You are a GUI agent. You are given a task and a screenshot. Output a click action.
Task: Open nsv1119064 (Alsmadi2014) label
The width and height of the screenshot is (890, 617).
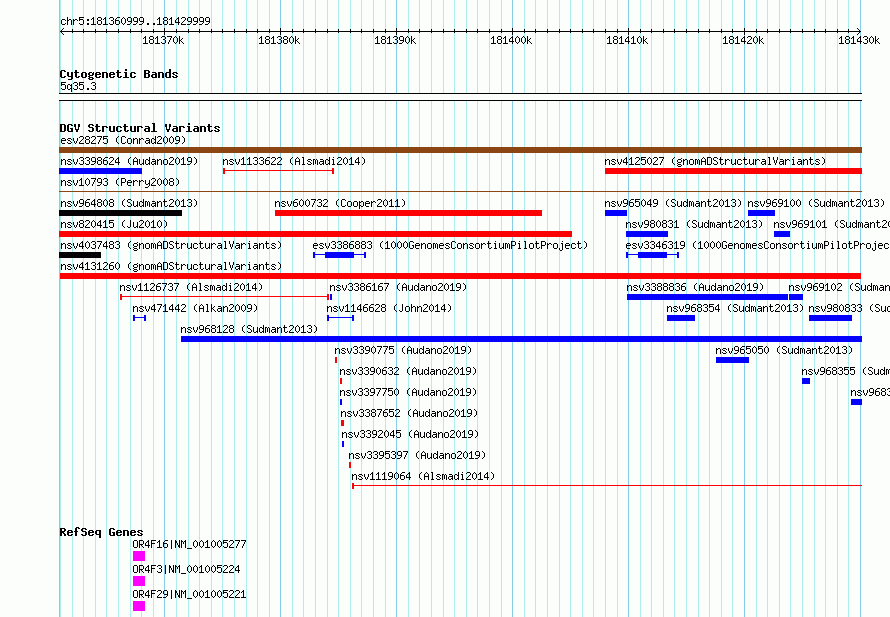pyautogui.click(x=423, y=476)
